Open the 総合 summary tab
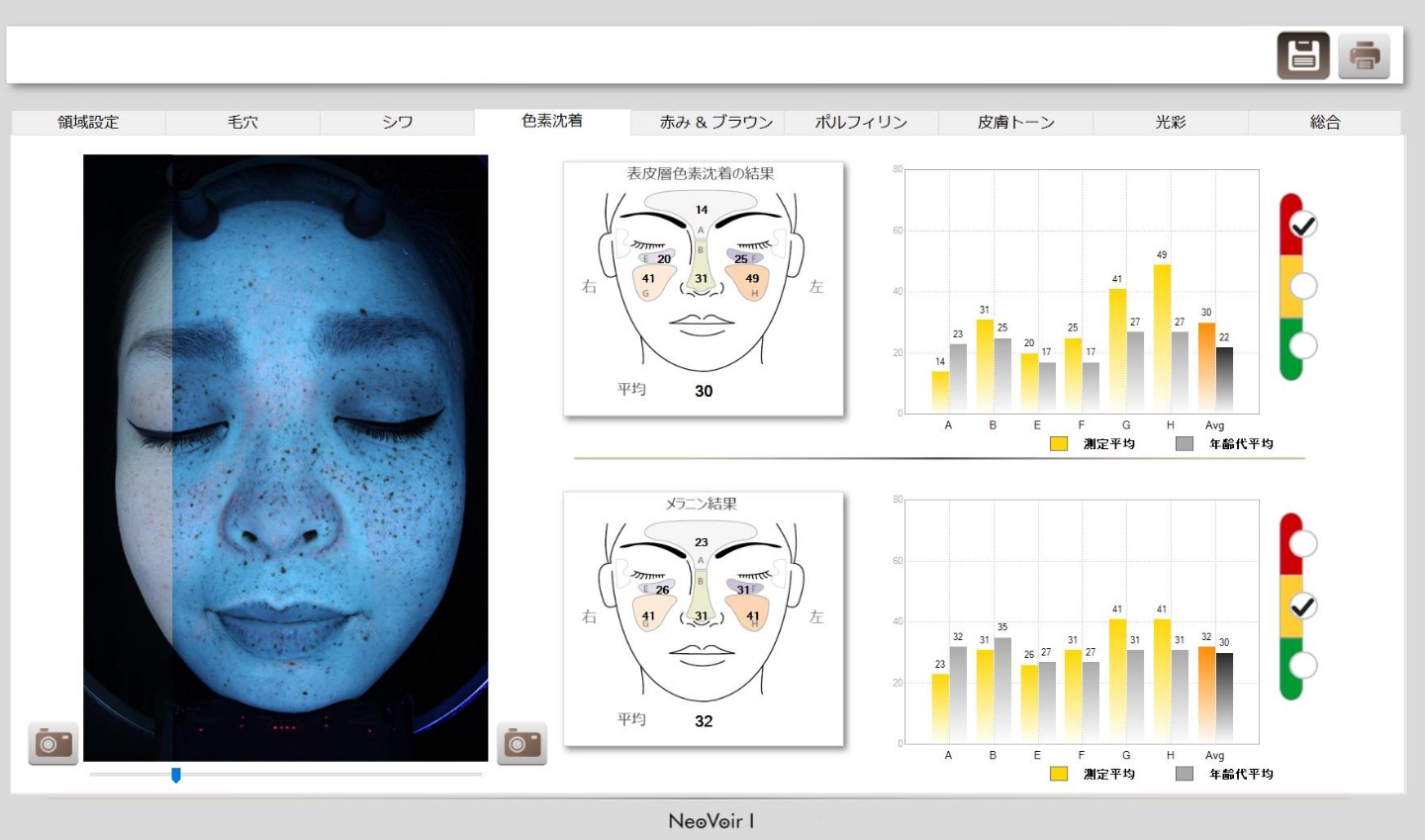The height and width of the screenshot is (840, 1425). click(x=1325, y=123)
